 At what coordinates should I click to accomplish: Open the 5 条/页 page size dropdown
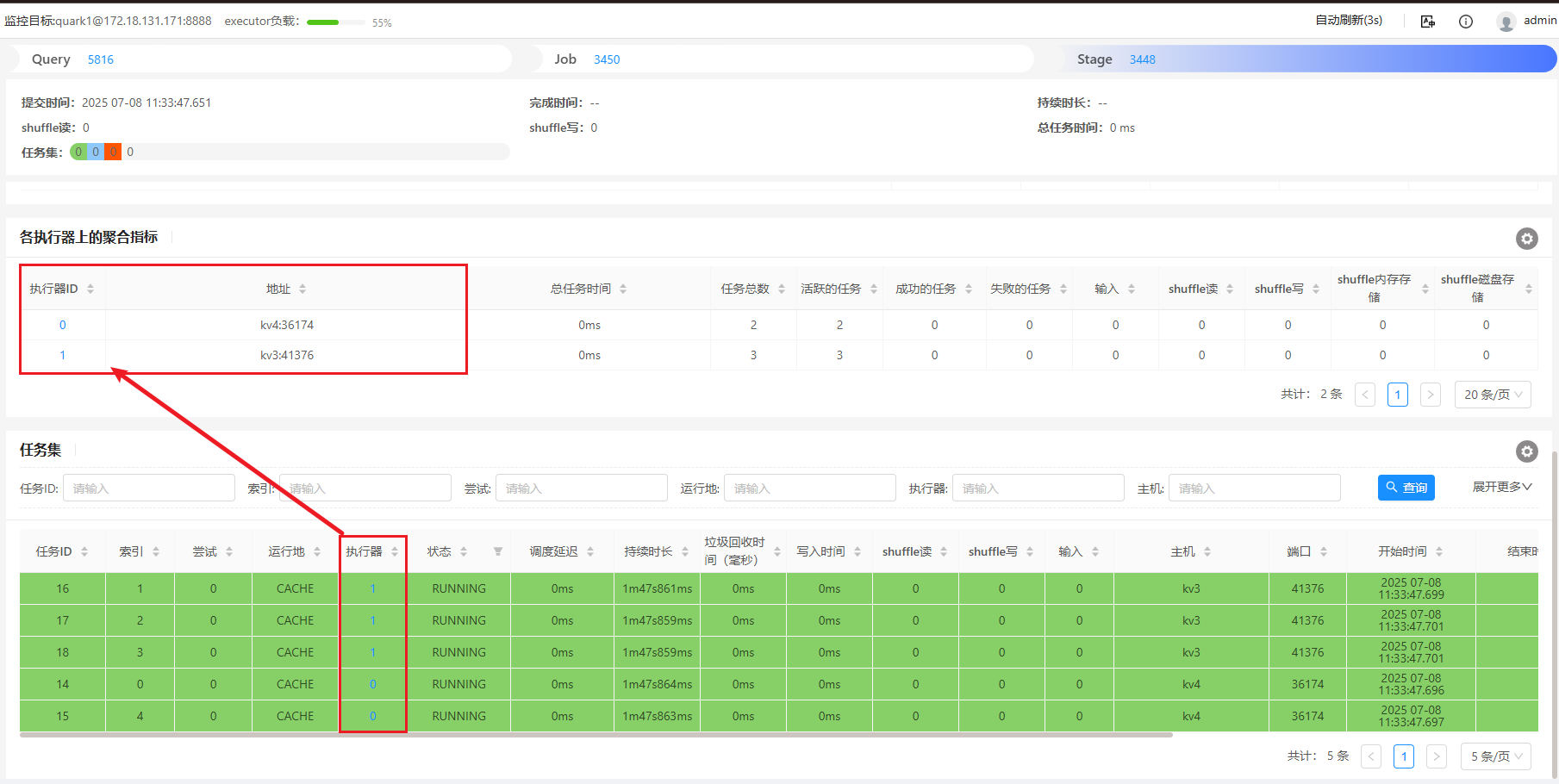[1495, 756]
